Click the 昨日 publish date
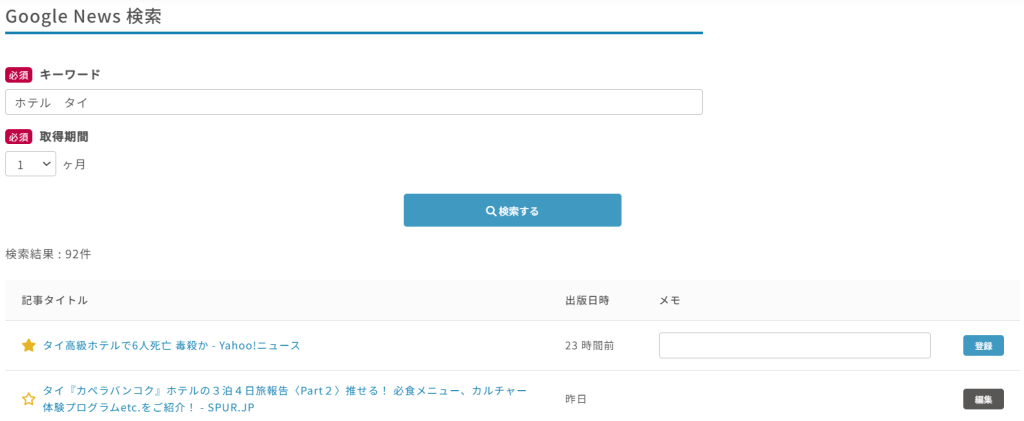 575,399
